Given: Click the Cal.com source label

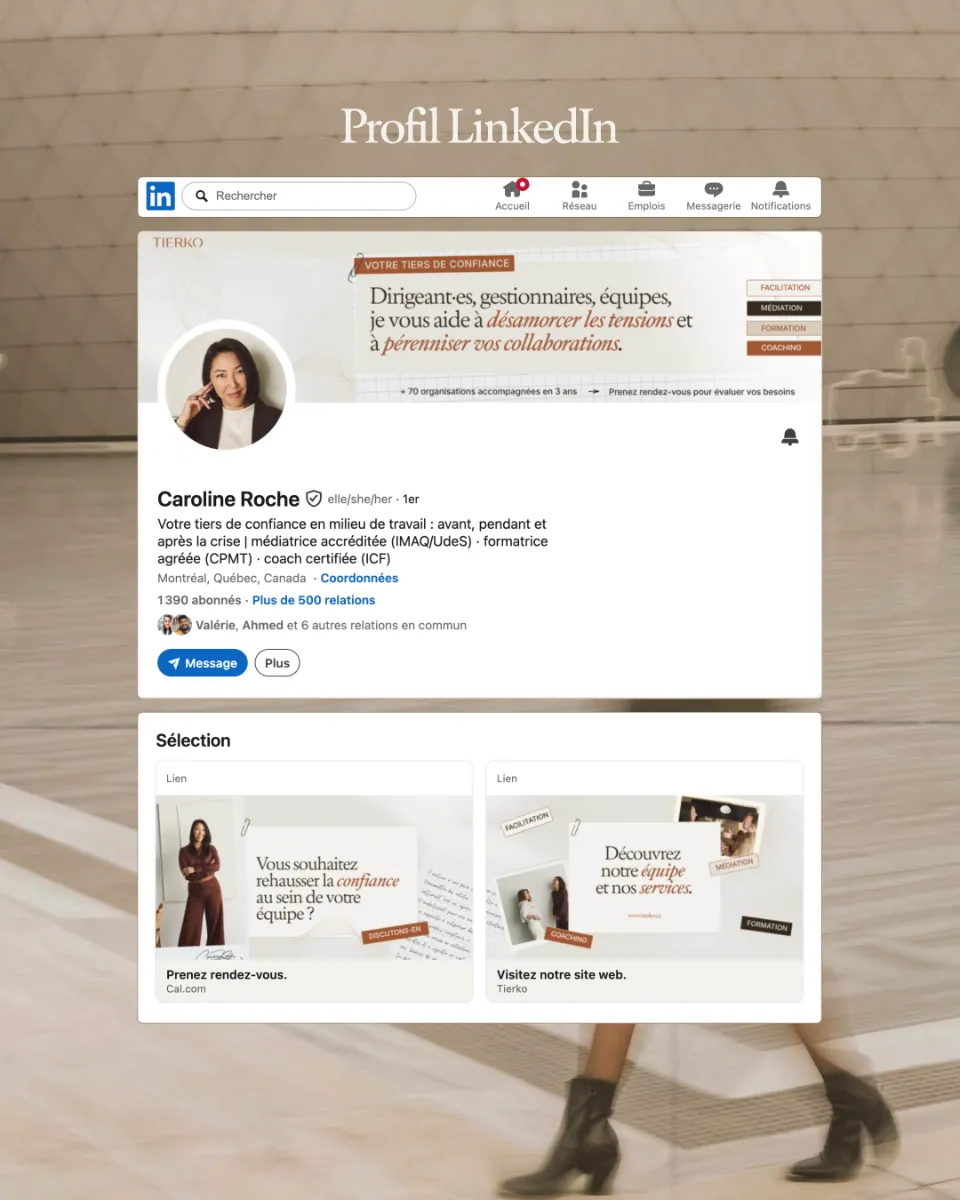Looking at the screenshot, I should point(185,989).
